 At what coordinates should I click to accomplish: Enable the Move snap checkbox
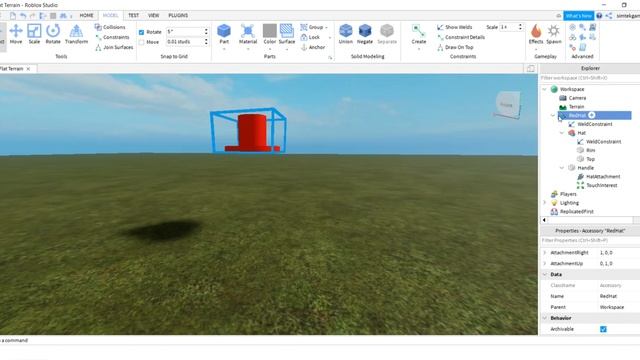[x=142, y=42]
